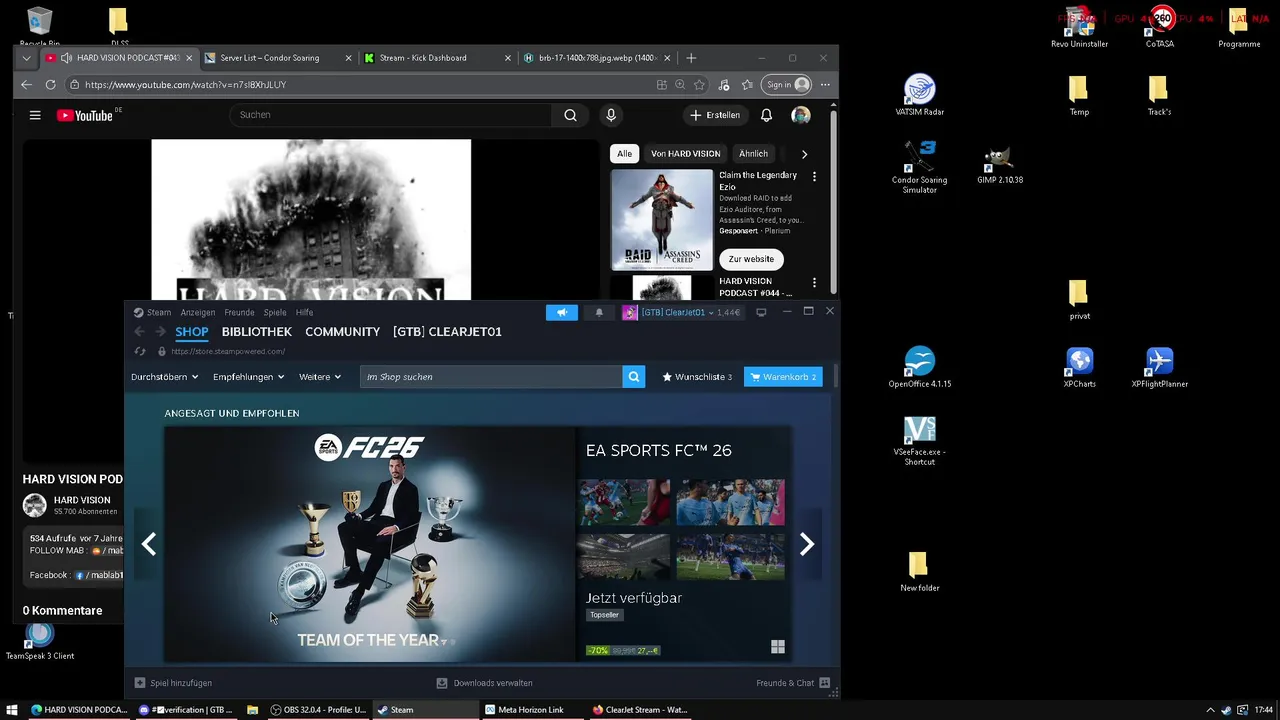Open Warenkorb cart button in Steam

coord(783,377)
